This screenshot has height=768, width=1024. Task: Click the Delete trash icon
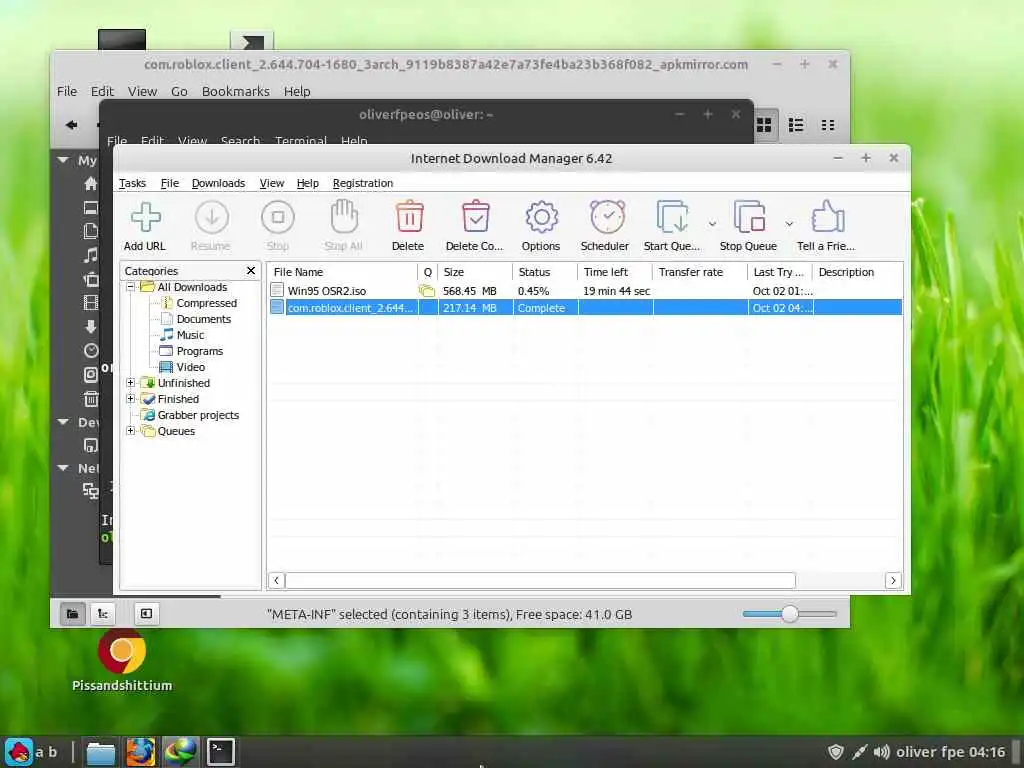[409, 217]
